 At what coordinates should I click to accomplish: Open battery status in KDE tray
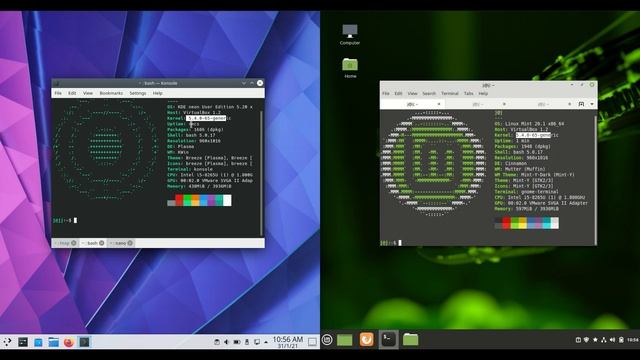point(237,342)
